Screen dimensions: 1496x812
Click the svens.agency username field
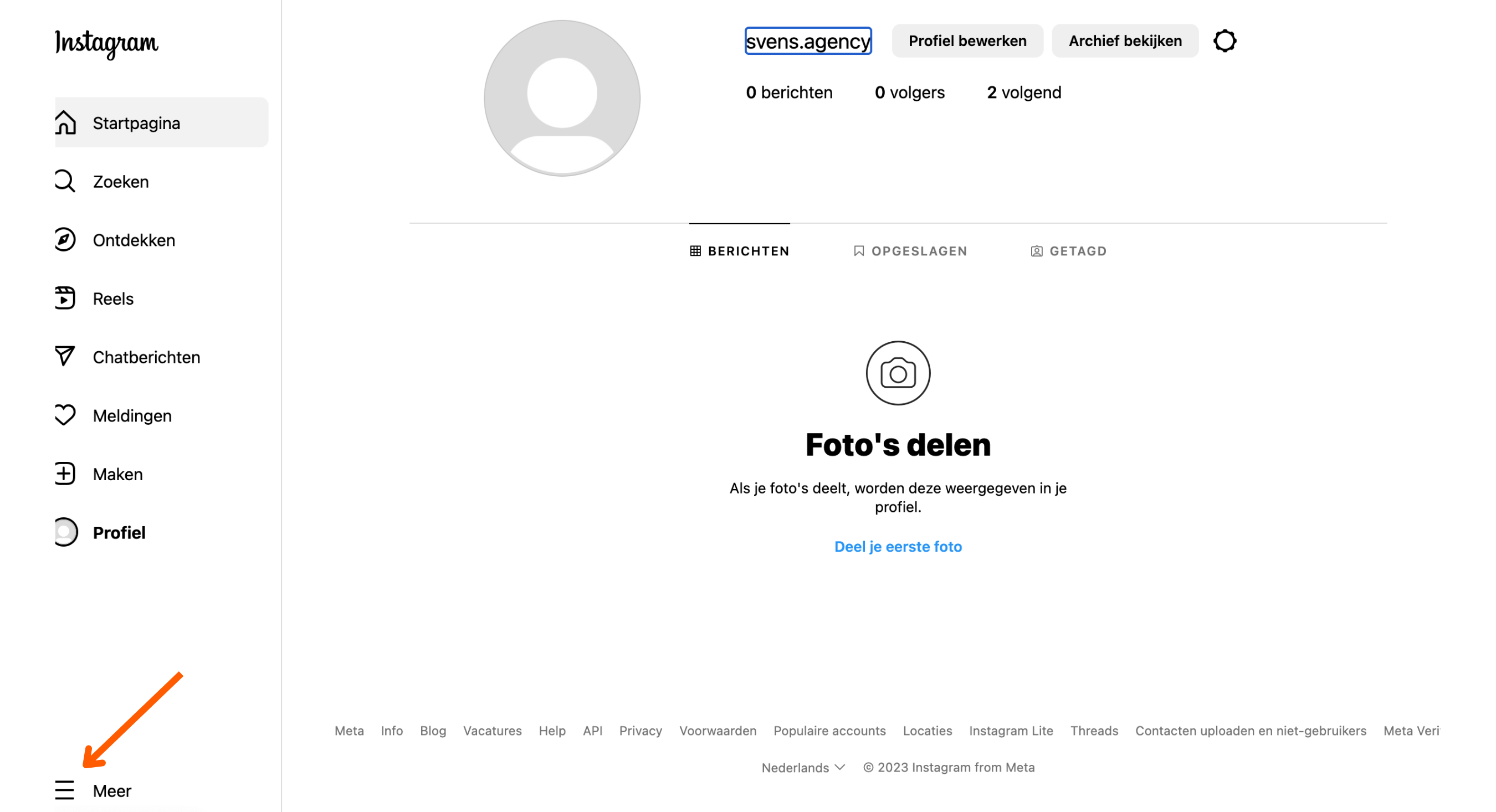808,40
